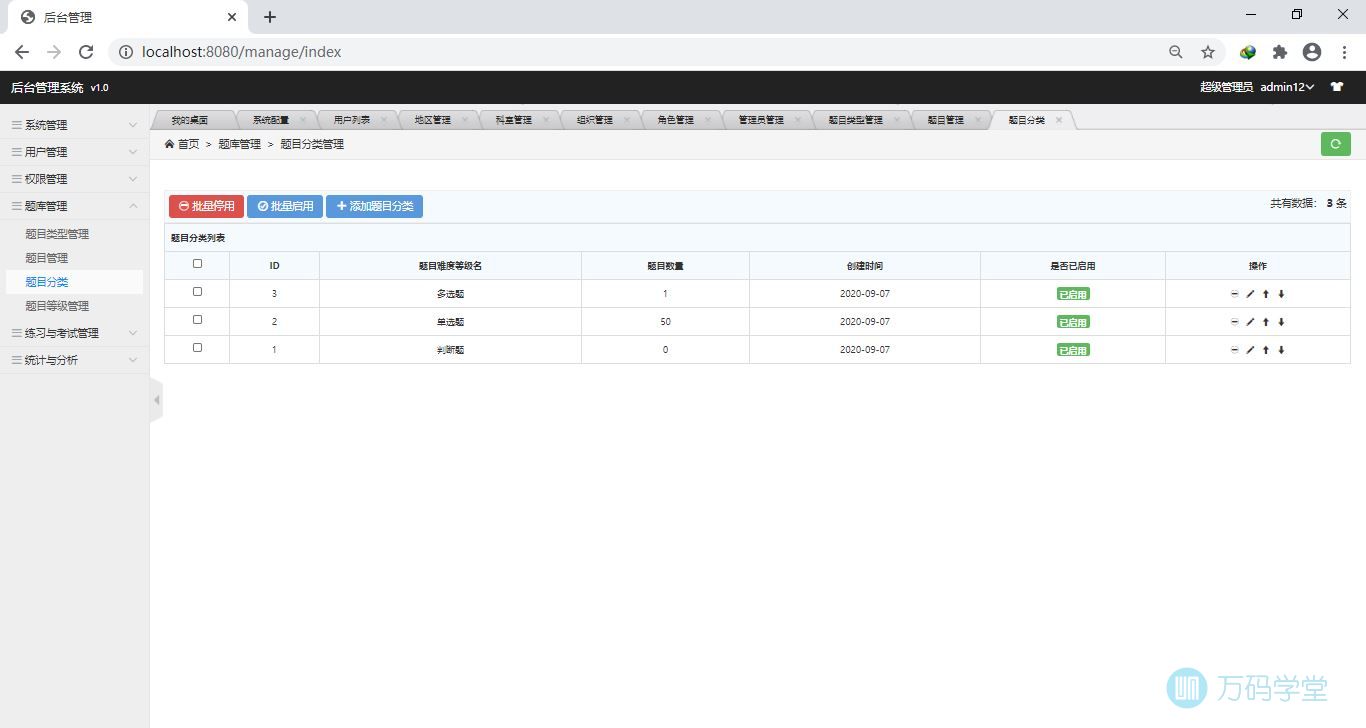Expand the 用户管理 sidebar menu chevron
Viewport: 1366px width, 728px height.
pos(133,152)
